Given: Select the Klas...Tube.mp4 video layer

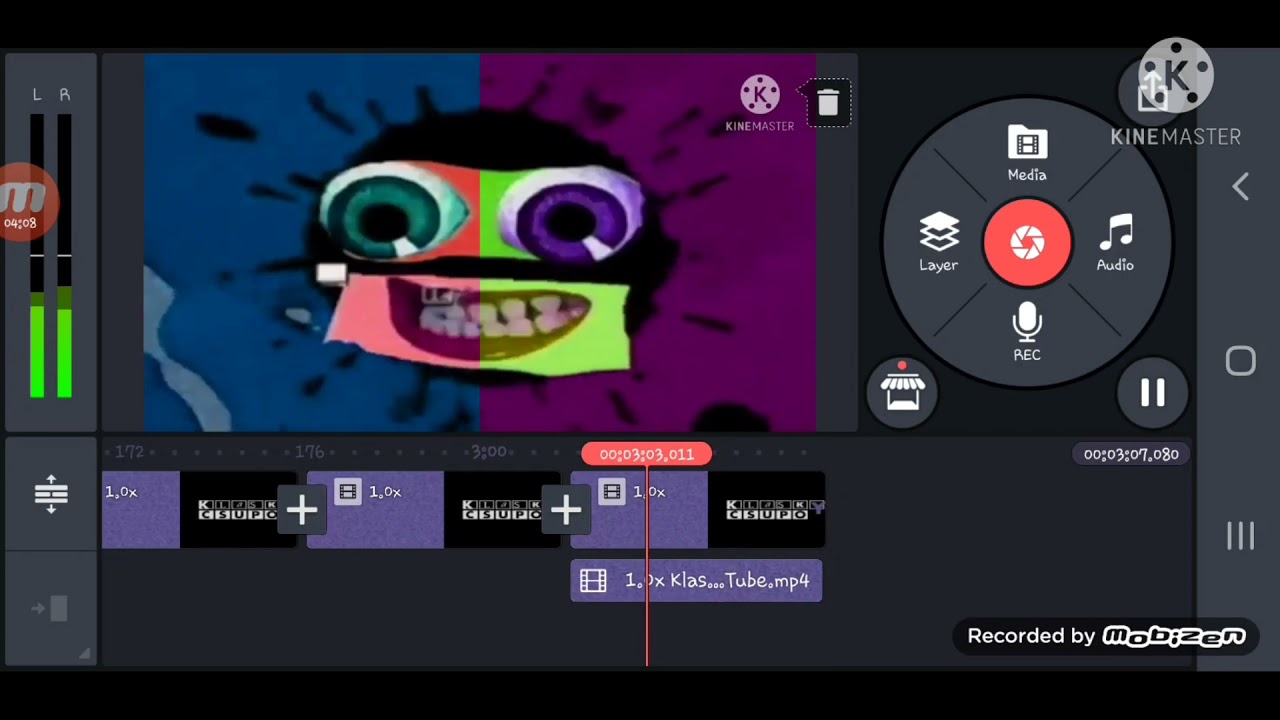Looking at the screenshot, I should [x=696, y=581].
